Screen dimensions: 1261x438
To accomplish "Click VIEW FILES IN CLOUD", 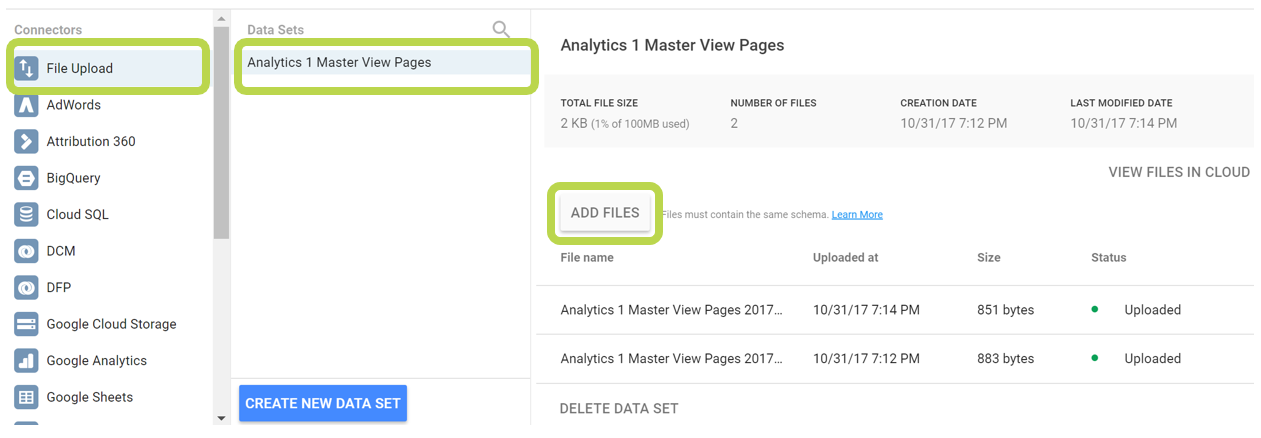I will click(x=1179, y=172).
